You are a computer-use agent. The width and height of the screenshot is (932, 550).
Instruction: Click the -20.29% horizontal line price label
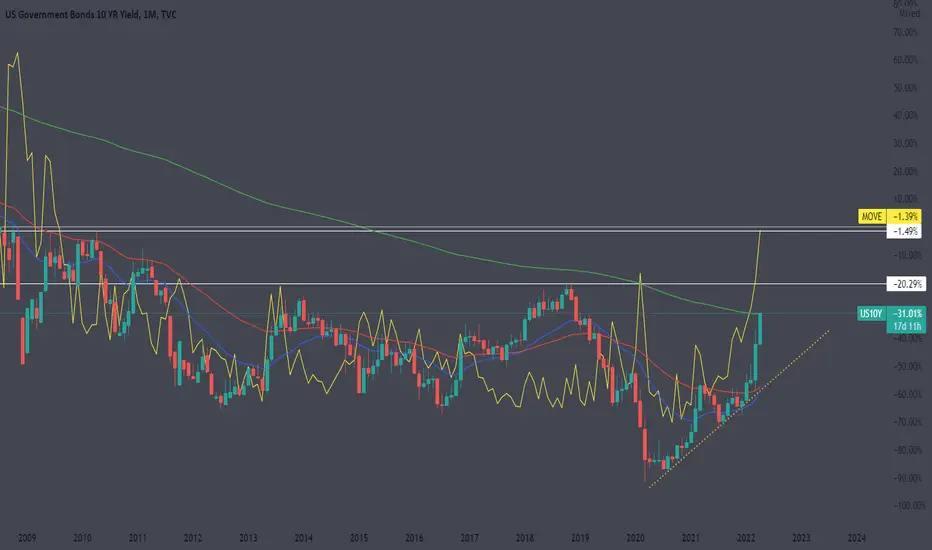pos(906,284)
